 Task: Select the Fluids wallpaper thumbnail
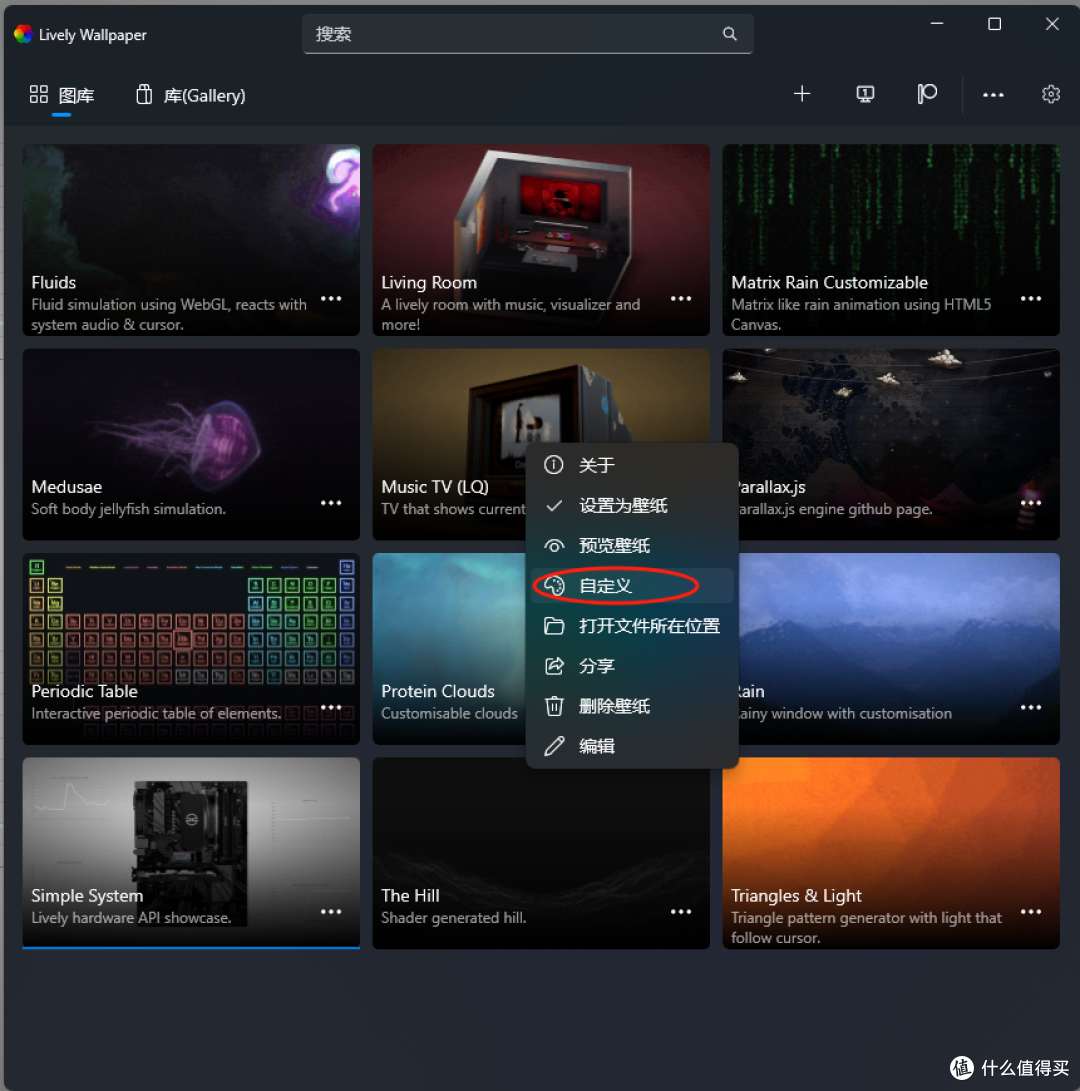pyautogui.click(x=191, y=240)
